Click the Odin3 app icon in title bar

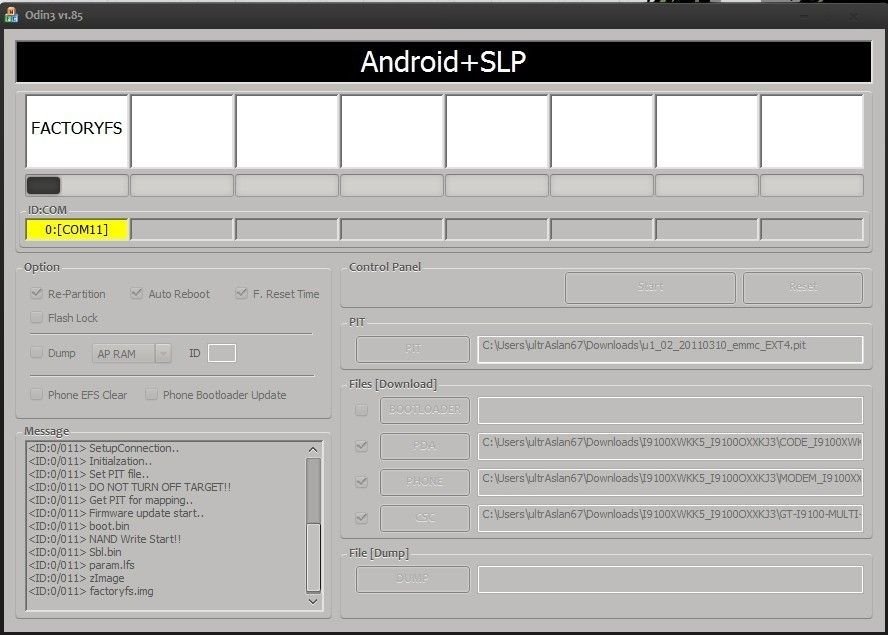point(11,15)
